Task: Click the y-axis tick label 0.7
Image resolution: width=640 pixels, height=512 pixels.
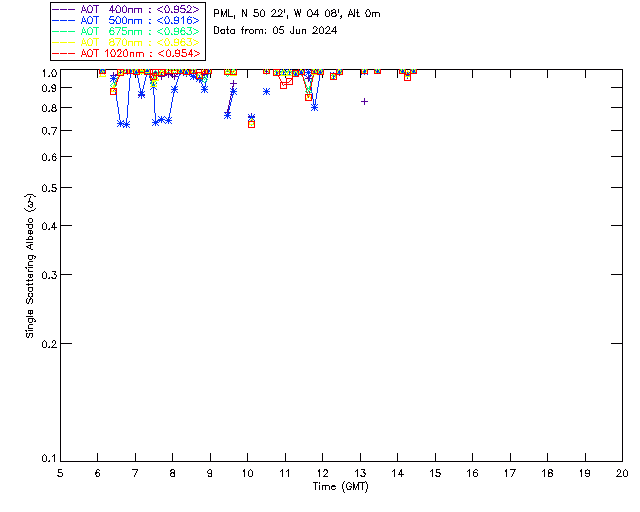Action: click(x=49, y=131)
